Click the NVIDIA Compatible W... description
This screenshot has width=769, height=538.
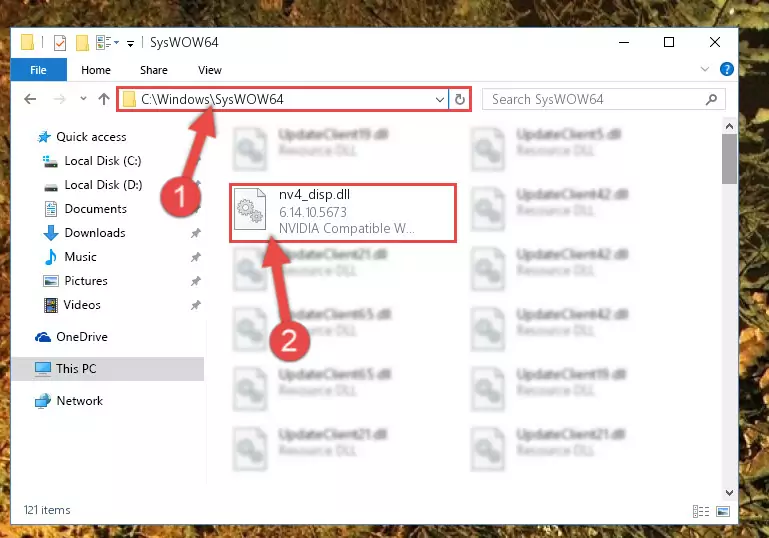tap(347, 229)
